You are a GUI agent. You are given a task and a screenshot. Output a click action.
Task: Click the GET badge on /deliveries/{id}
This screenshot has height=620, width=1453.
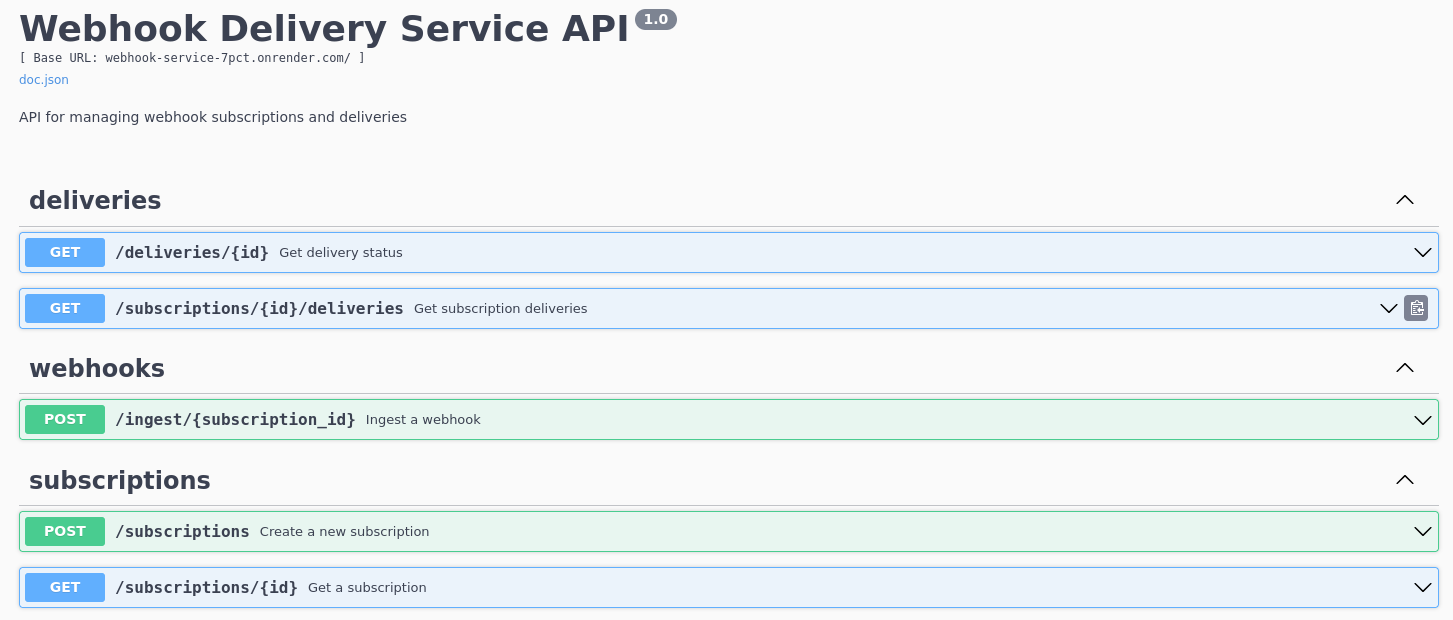(64, 252)
